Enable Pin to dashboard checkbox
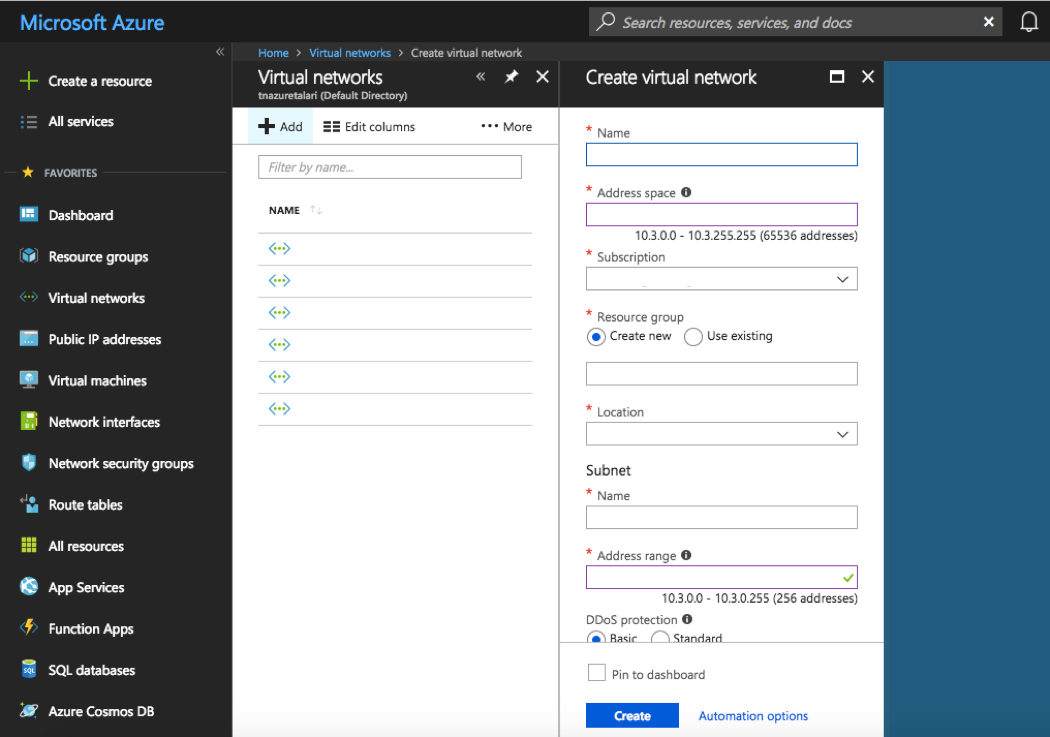This screenshot has width=1050, height=737. click(x=597, y=673)
